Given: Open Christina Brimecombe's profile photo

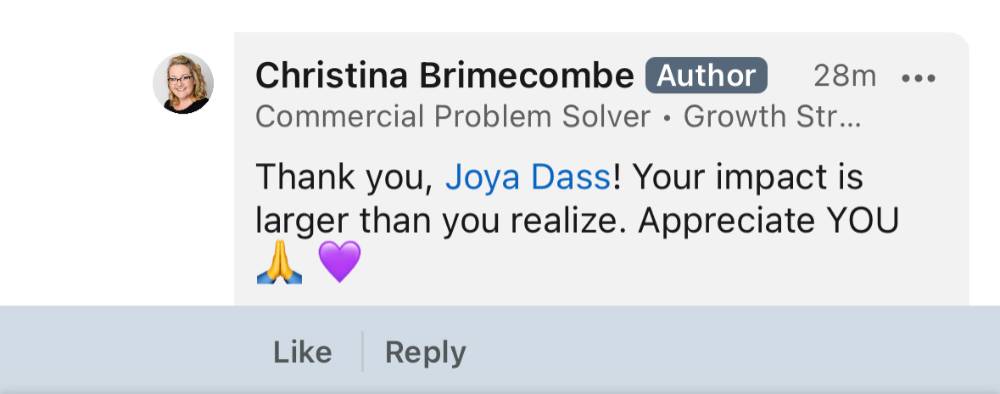Looking at the screenshot, I should tap(183, 84).
